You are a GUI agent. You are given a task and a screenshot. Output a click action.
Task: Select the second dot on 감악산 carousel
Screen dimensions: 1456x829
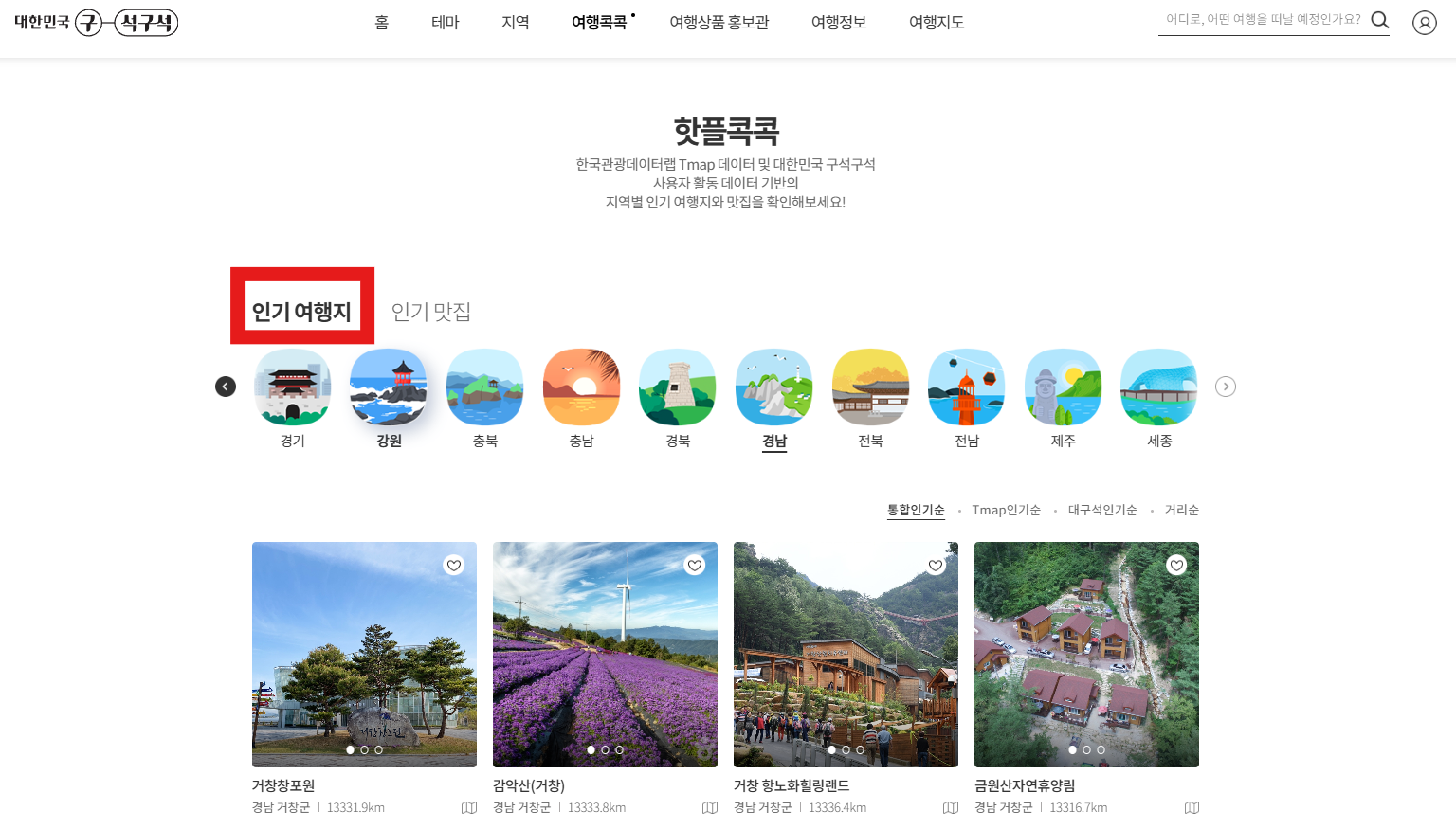[x=605, y=749]
